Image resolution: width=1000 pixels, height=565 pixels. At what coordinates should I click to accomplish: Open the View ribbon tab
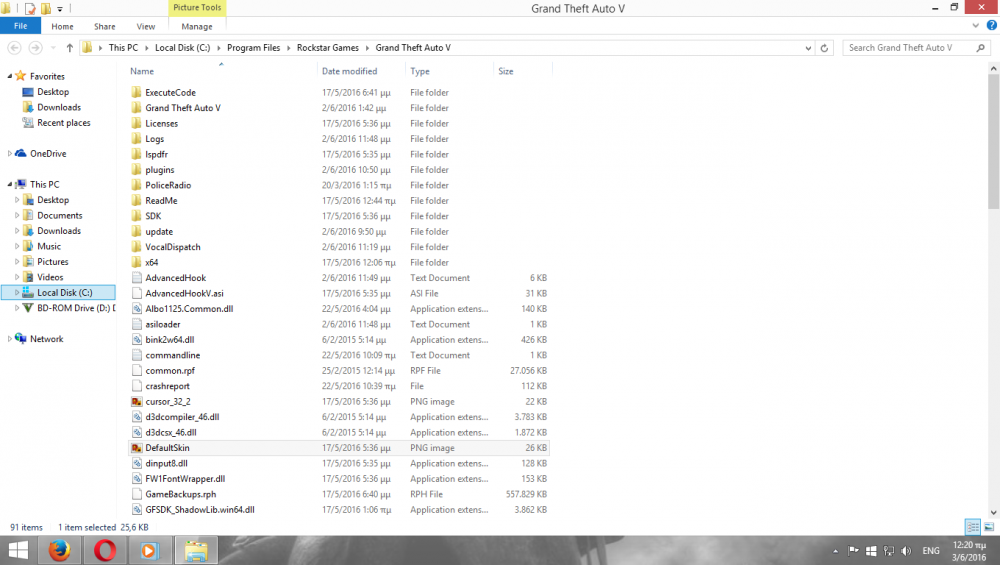pos(145,26)
